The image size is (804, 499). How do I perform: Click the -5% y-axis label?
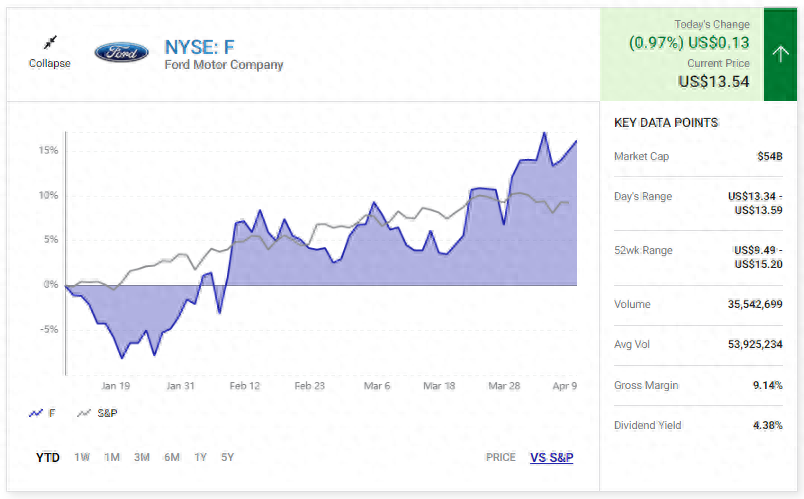49,330
